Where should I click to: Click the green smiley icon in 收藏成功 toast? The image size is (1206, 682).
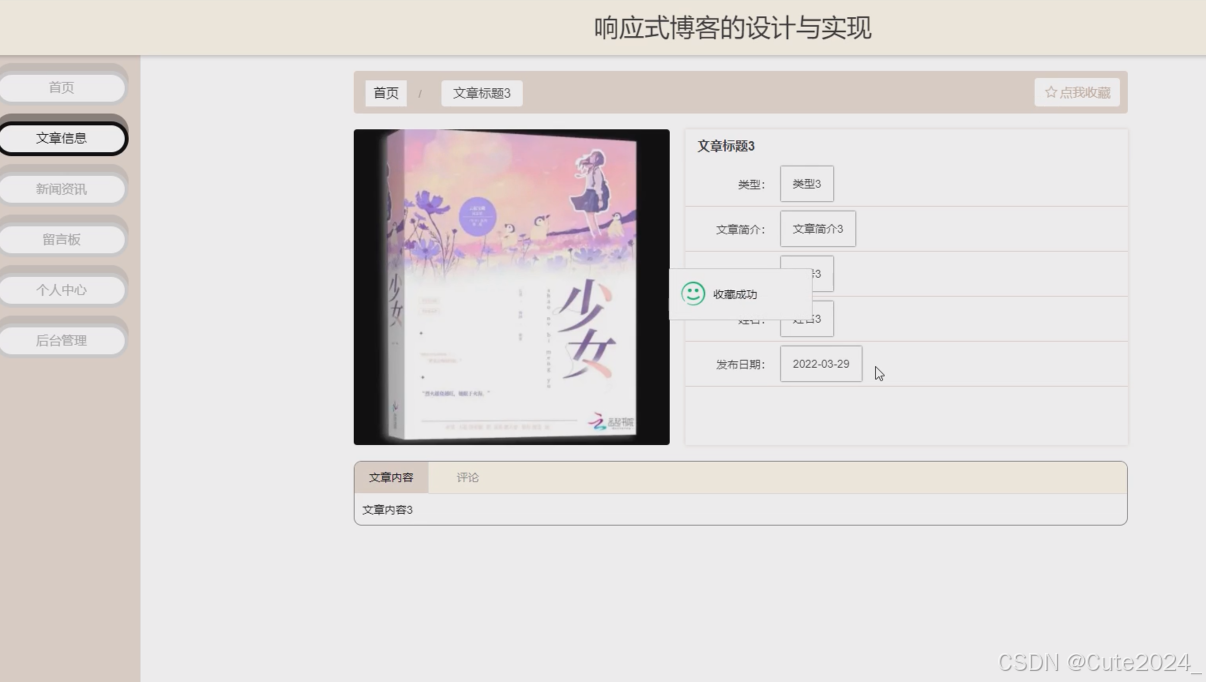tap(693, 293)
